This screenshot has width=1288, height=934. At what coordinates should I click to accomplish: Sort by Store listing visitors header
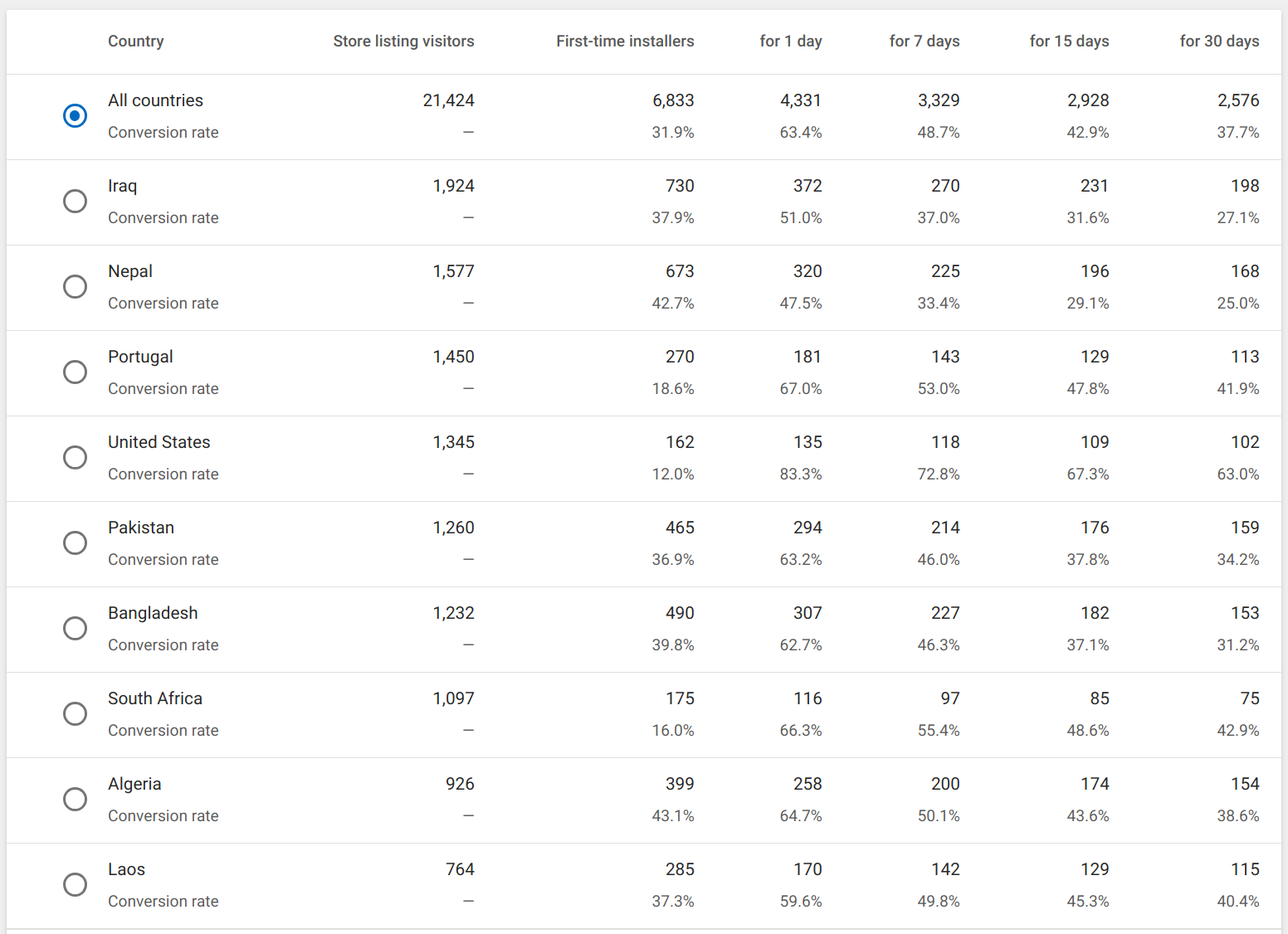(x=403, y=41)
